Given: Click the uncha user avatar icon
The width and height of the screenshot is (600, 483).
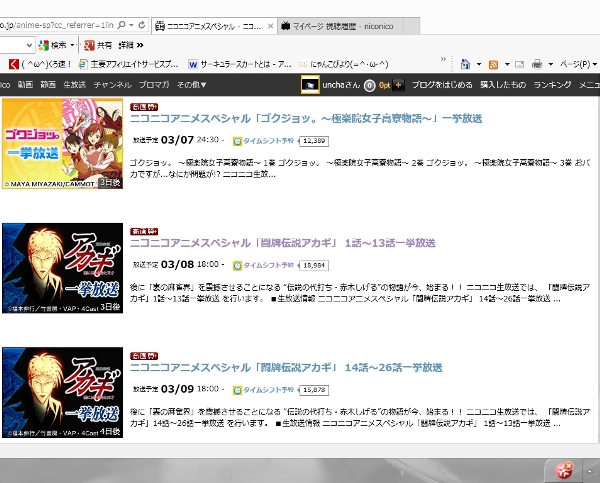Looking at the screenshot, I should click(310, 85).
